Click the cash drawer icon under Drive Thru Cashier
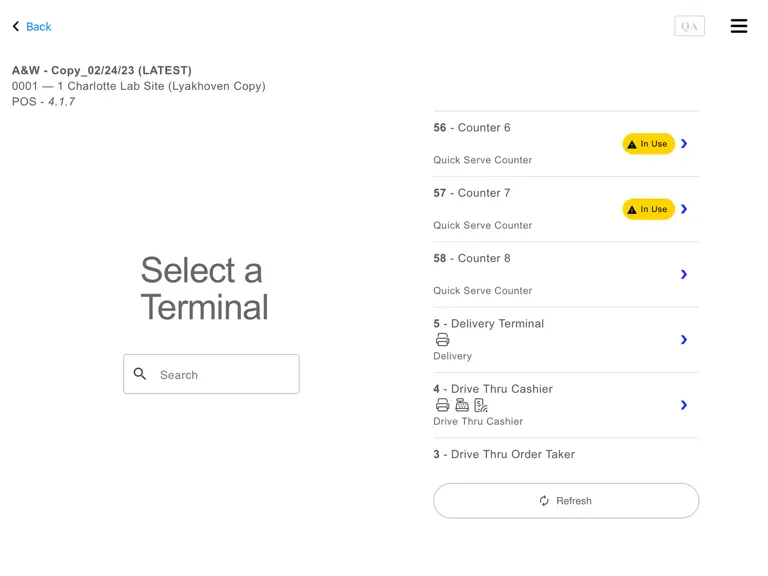Image resolution: width=768 pixels, height=576 pixels. [462, 405]
